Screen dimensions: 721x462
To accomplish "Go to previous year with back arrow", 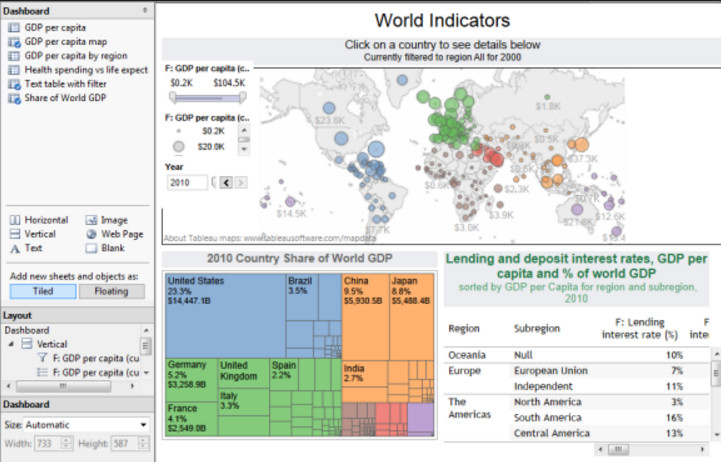I will [x=226, y=183].
